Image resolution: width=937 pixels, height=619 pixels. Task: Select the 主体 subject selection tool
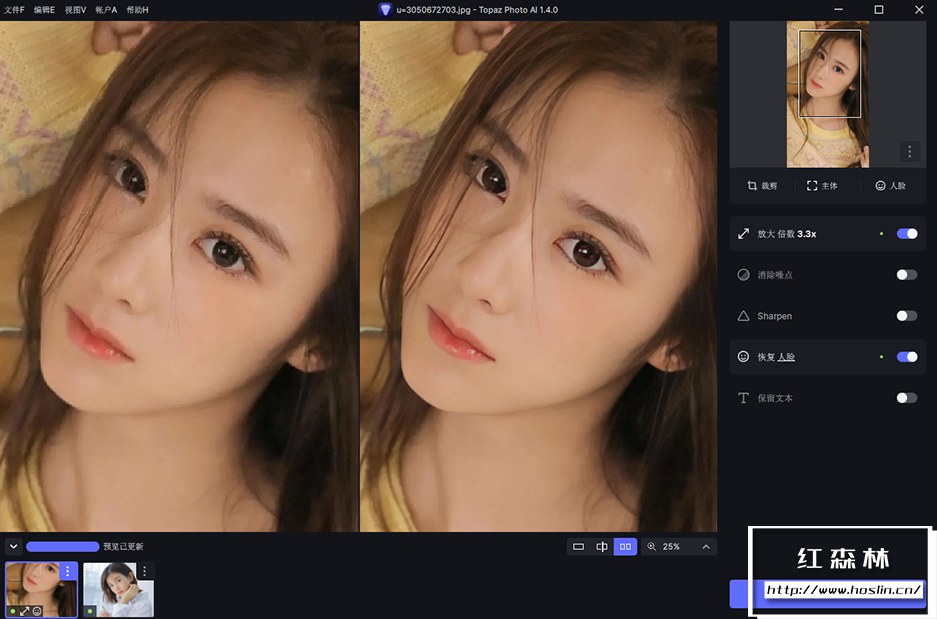tap(822, 186)
